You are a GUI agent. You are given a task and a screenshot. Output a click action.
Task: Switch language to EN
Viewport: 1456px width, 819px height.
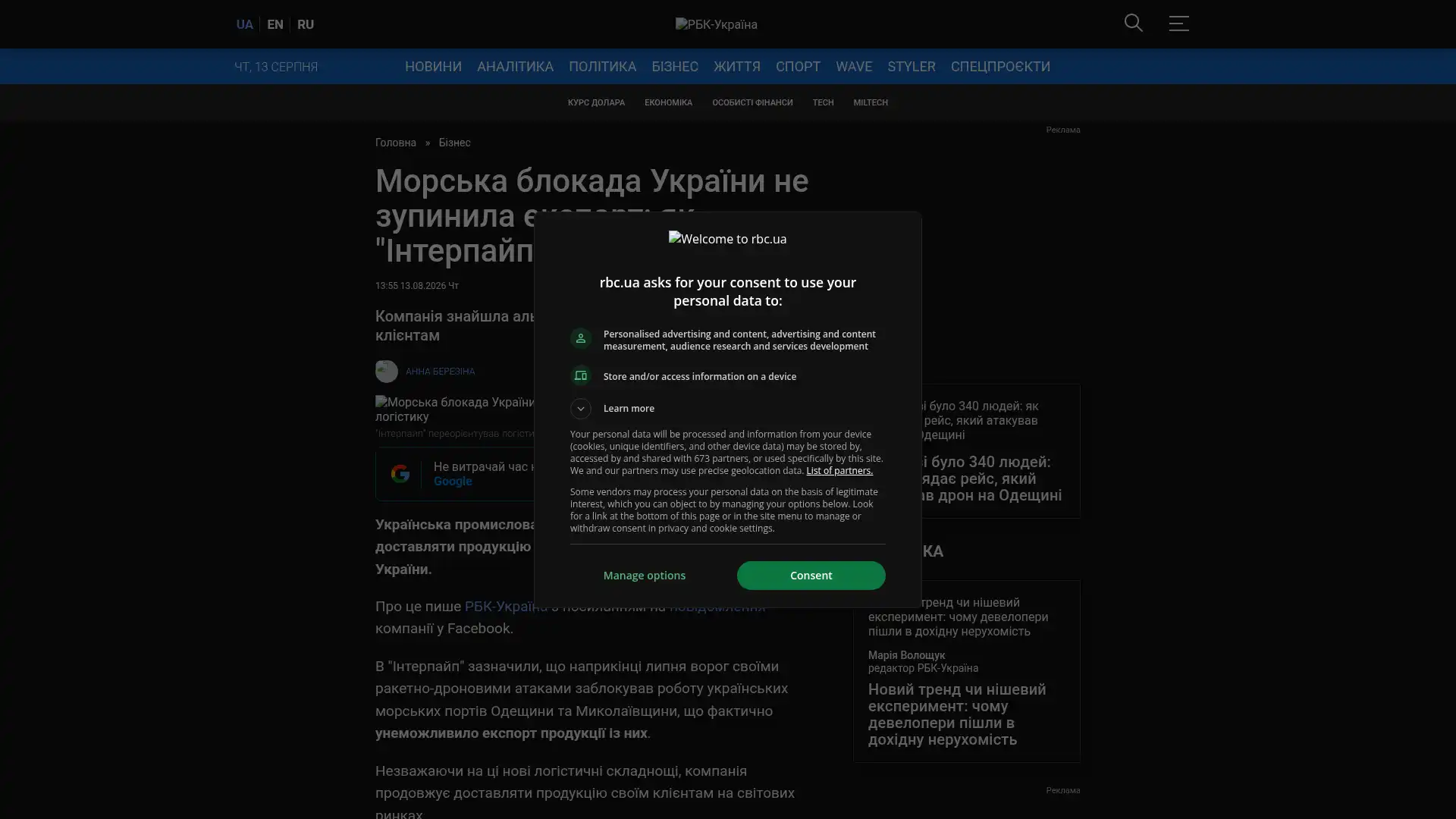click(275, 24)
